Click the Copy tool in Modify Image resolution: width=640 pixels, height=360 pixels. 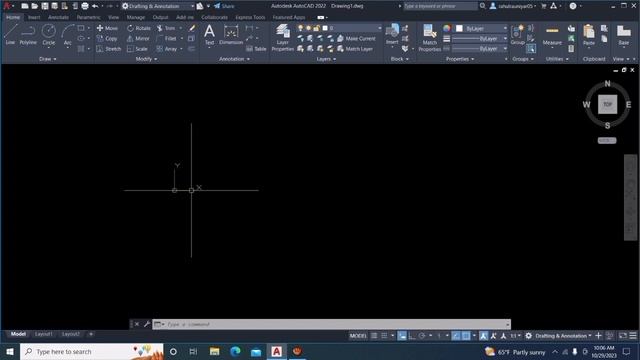coord(107,38)
